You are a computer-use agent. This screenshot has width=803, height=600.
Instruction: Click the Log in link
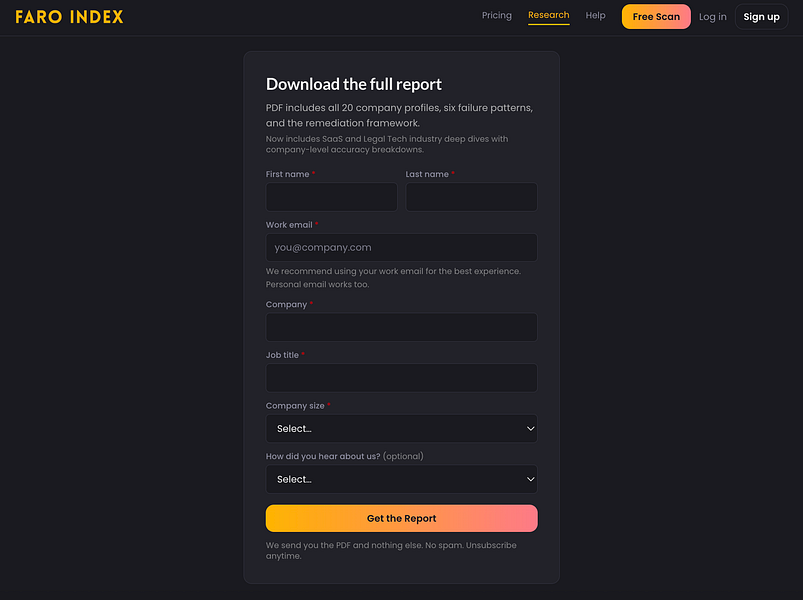coord(712,17)
